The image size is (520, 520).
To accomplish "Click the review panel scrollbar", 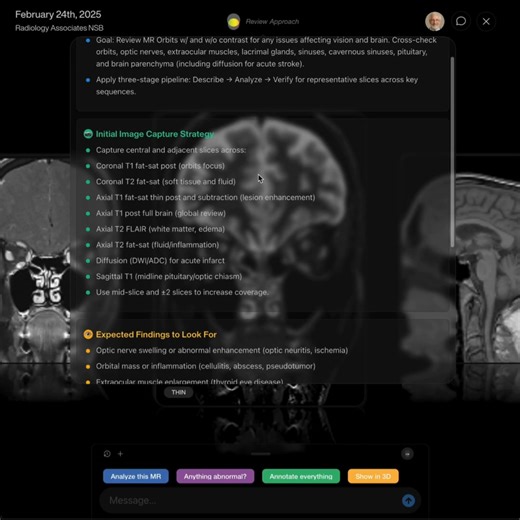I will pyautogui.click(x=452, y=152).
